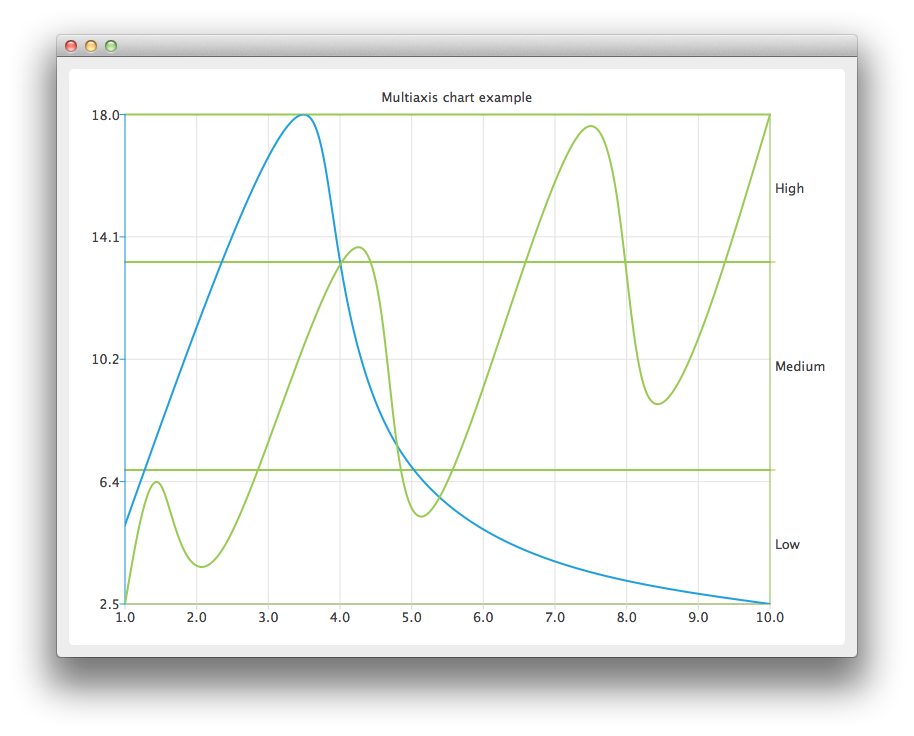Click the chart title 'Multiaxis chart example'

click(x=455, y=97)
